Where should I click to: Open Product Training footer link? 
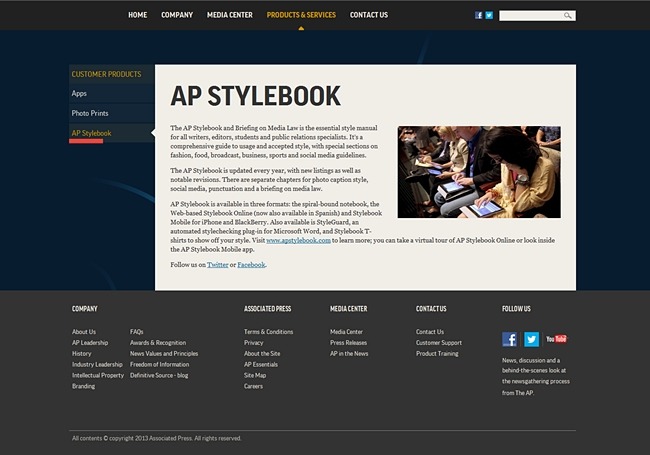(437, 353)
